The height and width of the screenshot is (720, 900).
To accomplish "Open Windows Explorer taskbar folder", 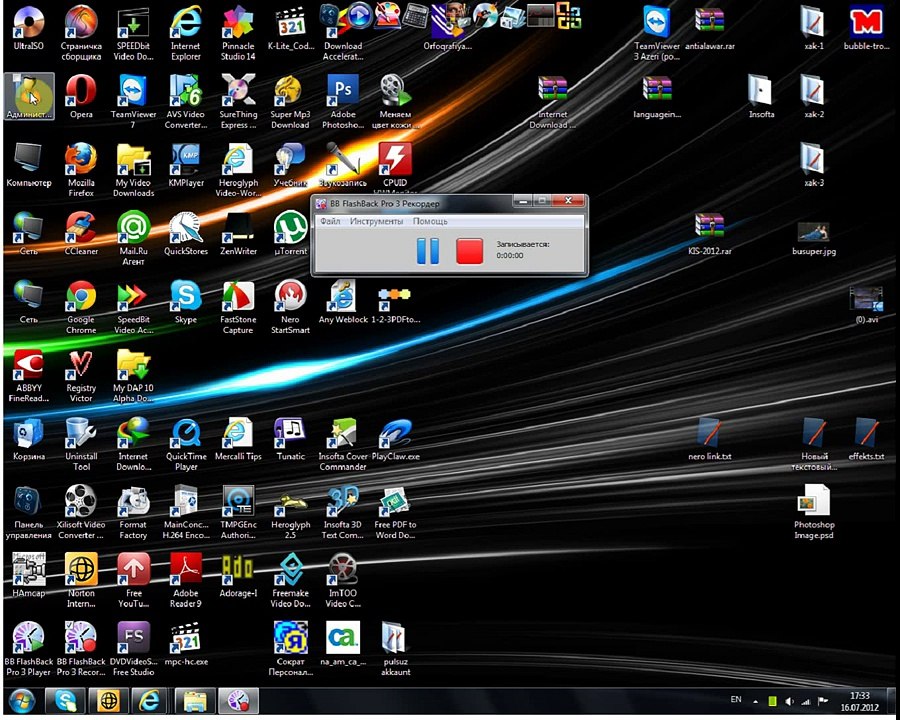I will point(195,700).
